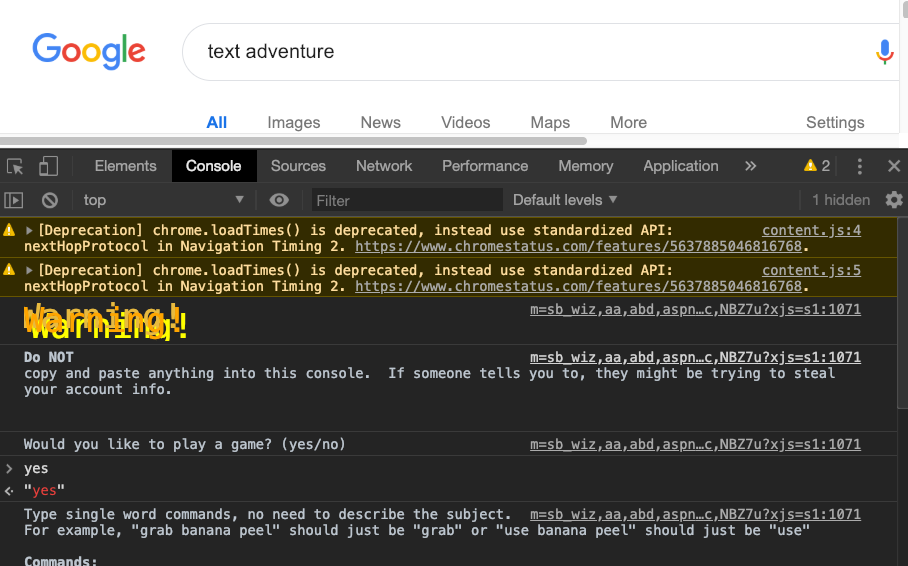Open the Default levels dropdown

(x=565, y=200)
